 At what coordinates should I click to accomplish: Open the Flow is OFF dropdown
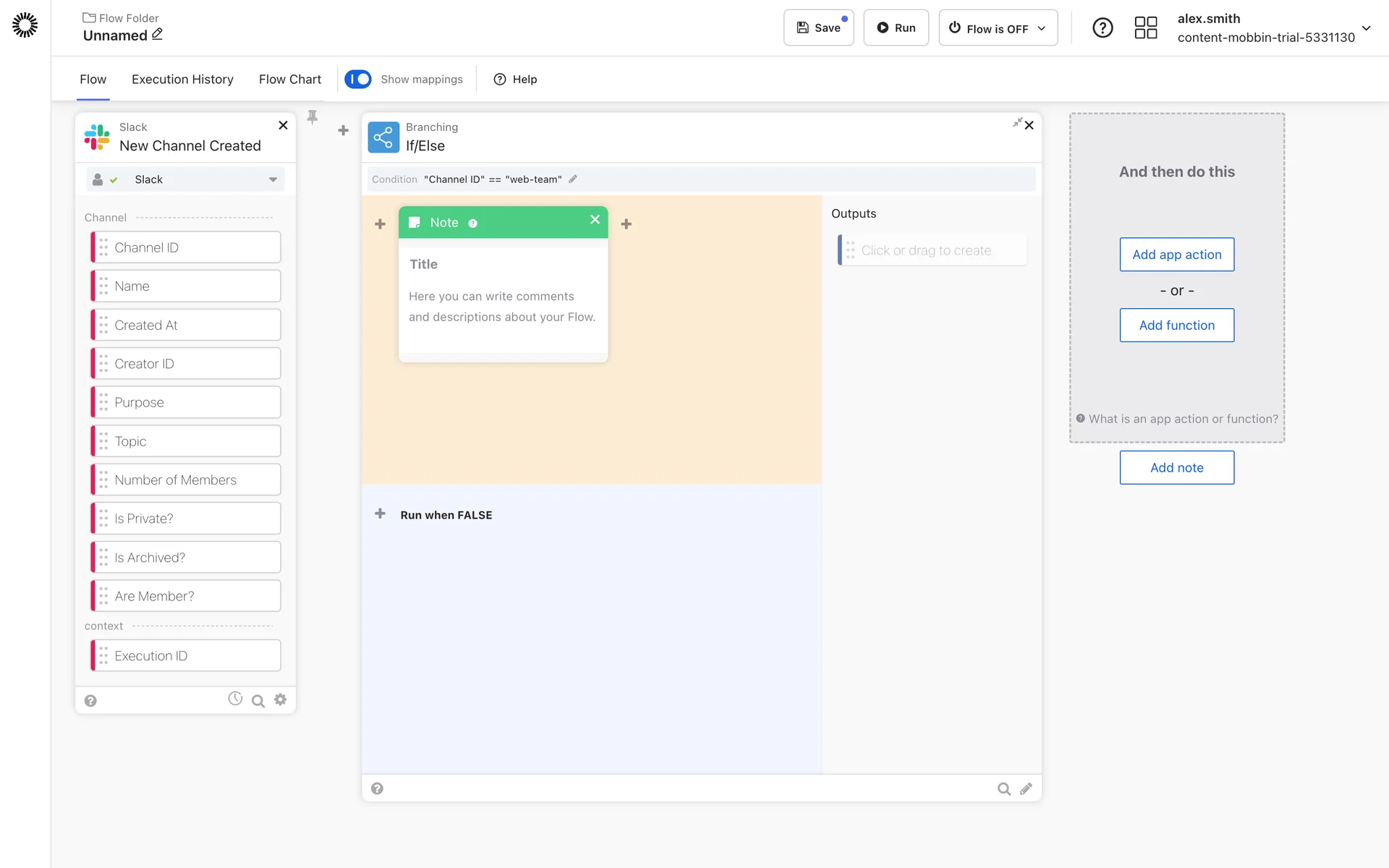[998, 27]
